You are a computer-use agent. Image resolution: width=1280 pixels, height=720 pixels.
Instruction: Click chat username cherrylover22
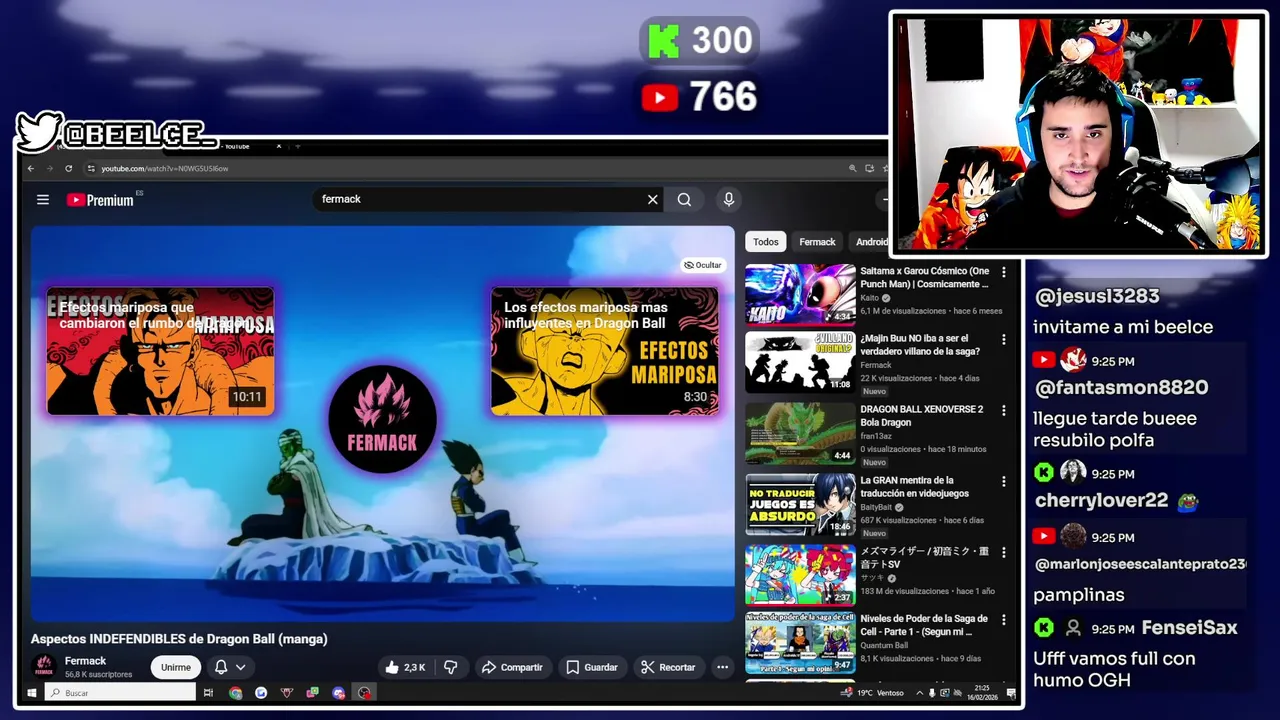[1101, 500]
